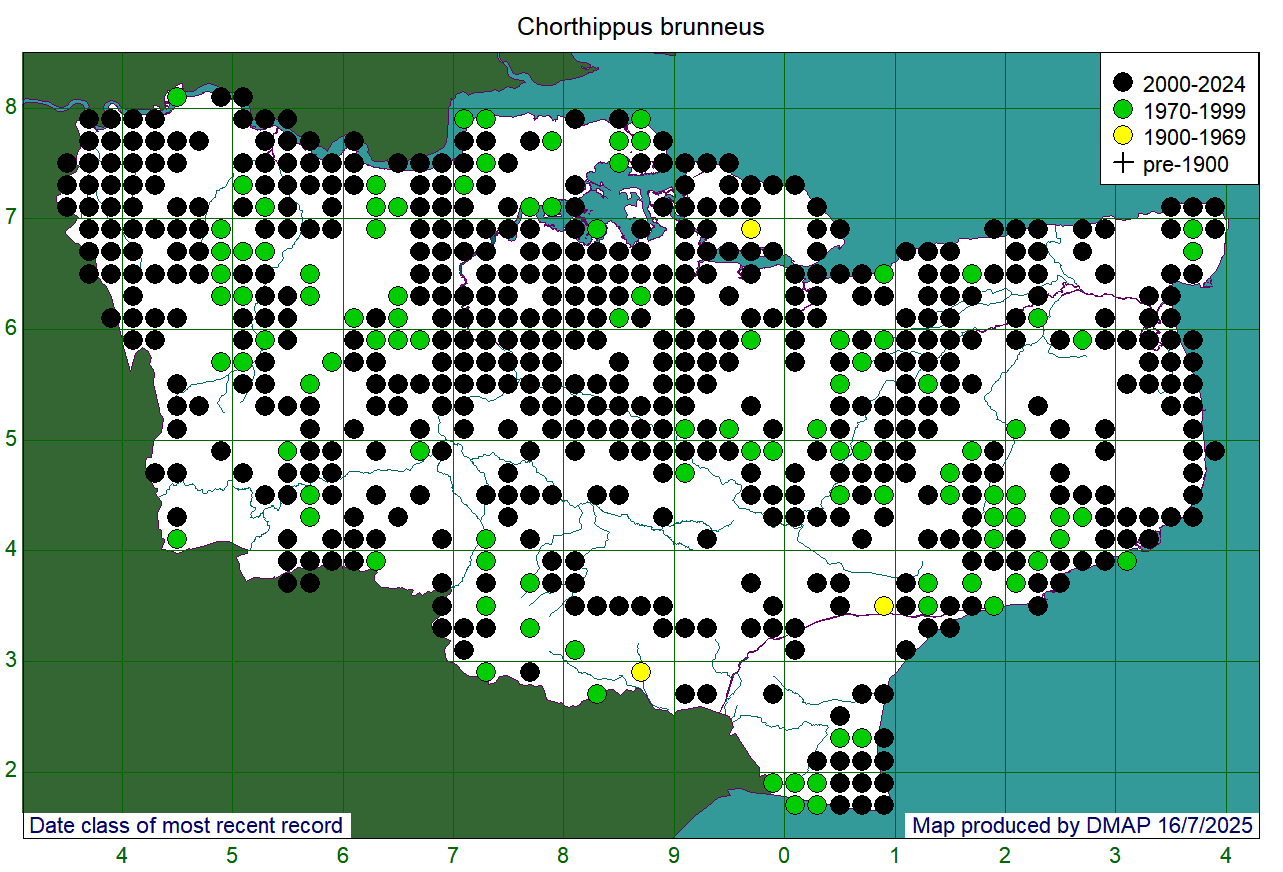Click the bottom axis grid label 7
The image size is (1283, 872).
(x=453, y=856)
